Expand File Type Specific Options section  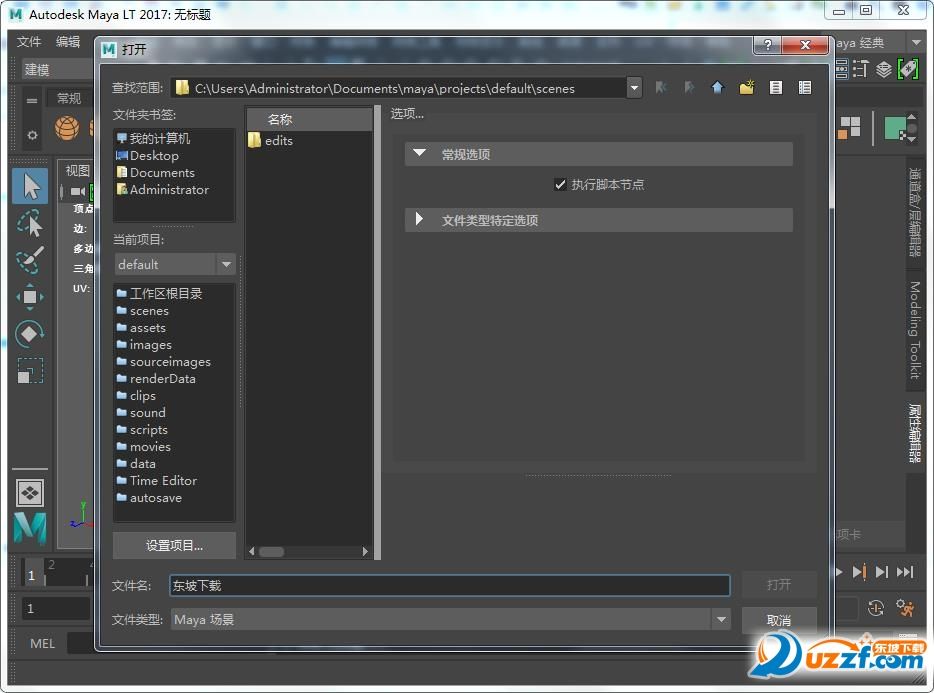419,219
